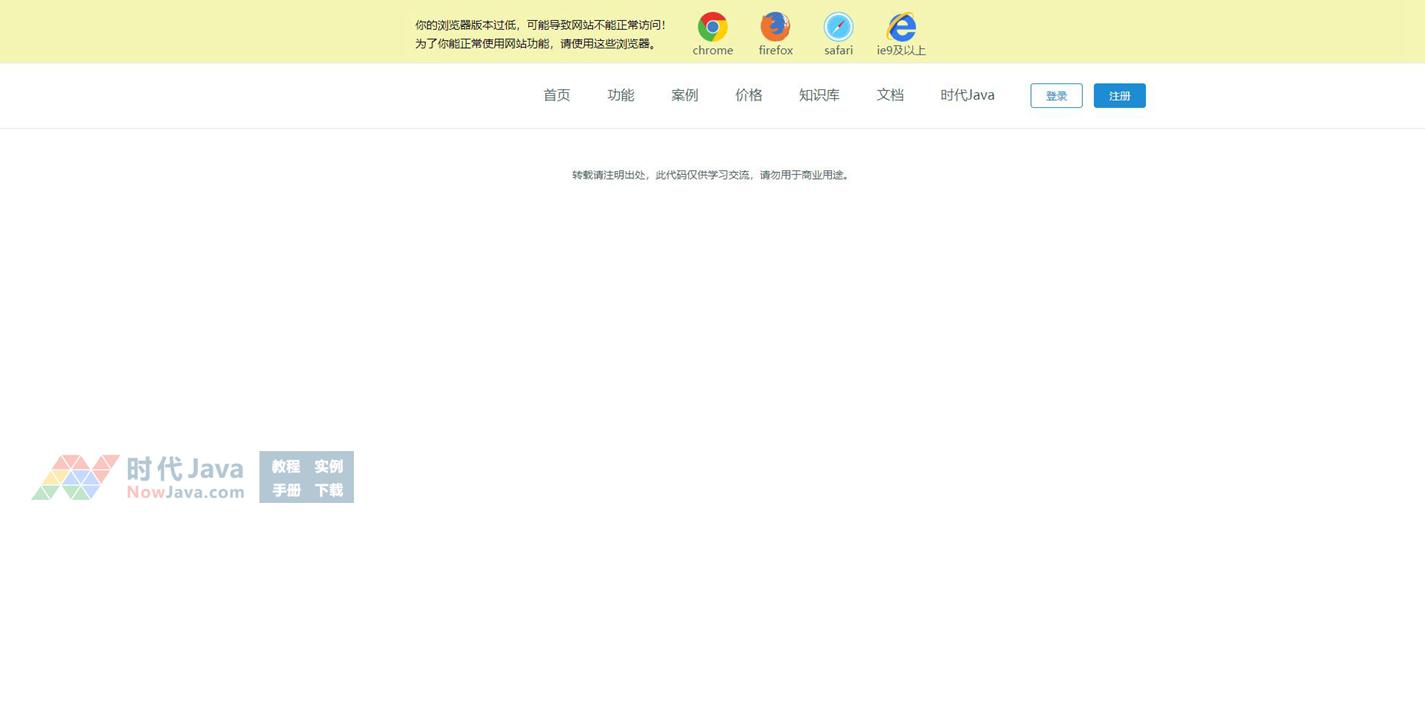The image size is (1425, 718).
Task: Open the 价格 page
Action: 748,95
